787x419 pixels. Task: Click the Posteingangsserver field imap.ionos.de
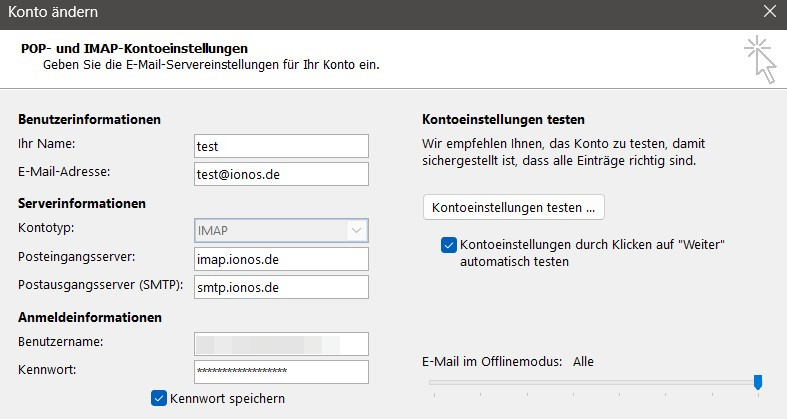[x=281, y=259]
